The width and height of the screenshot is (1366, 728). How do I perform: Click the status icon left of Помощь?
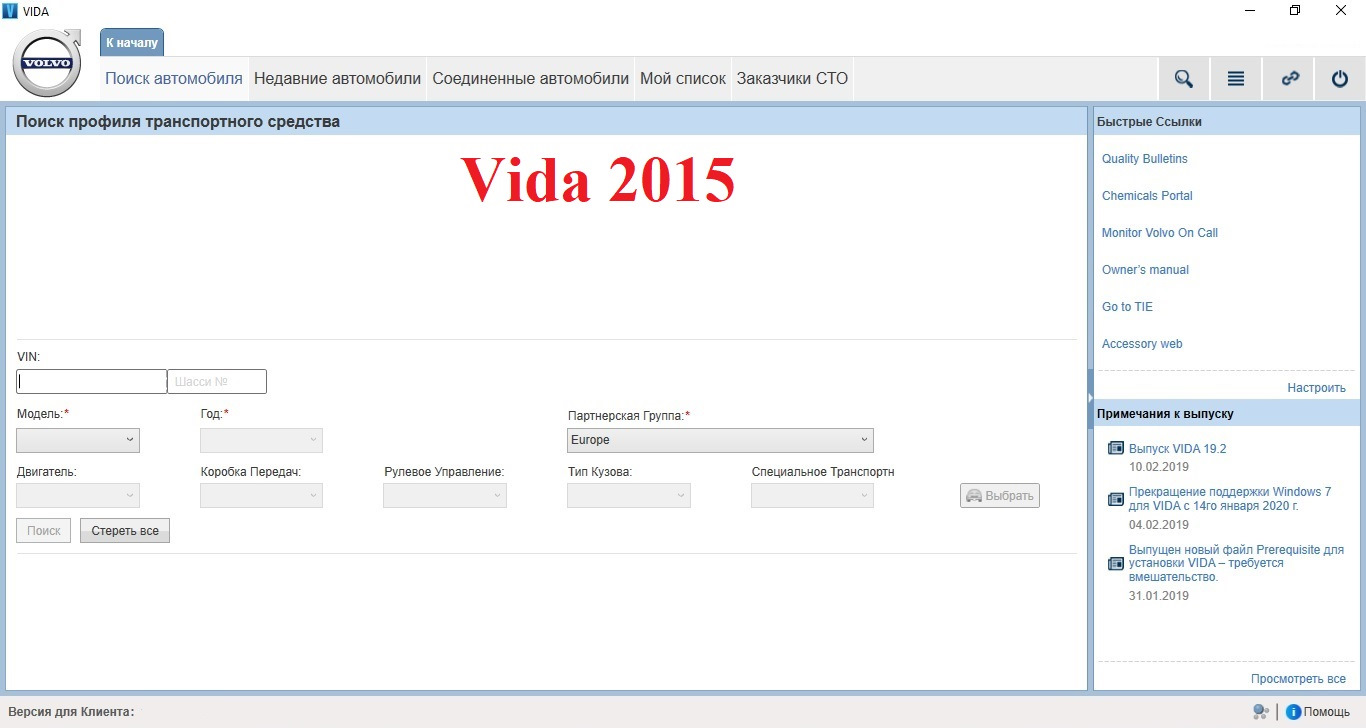tap(1261, 712)
